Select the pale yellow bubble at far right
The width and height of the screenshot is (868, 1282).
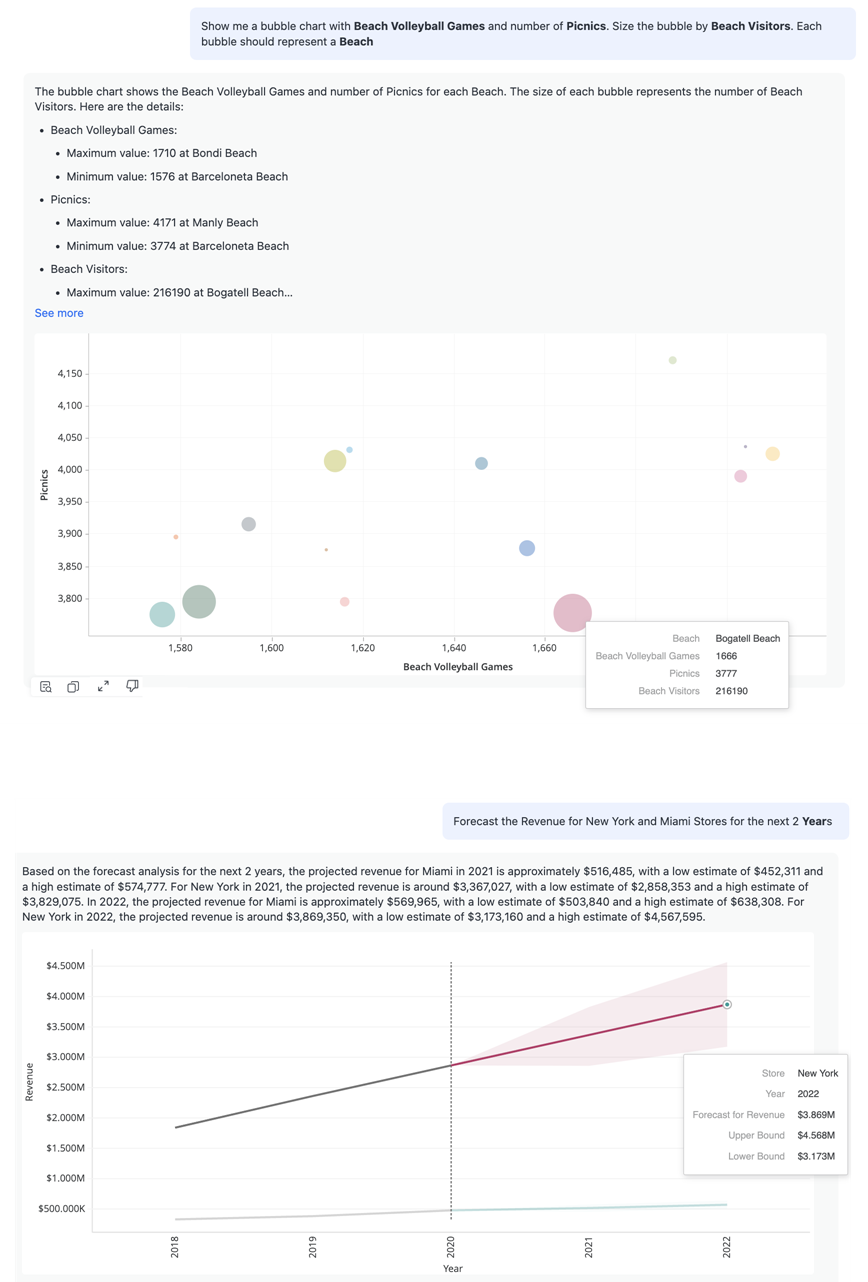coord(773,454)
